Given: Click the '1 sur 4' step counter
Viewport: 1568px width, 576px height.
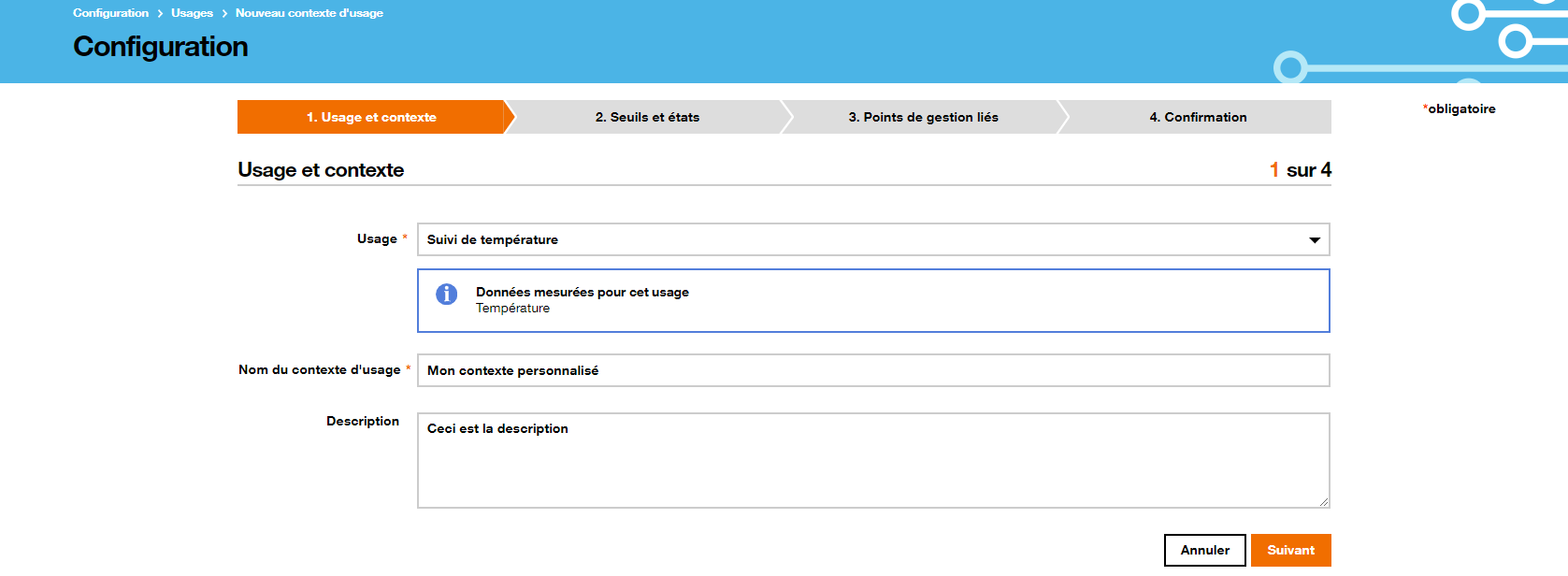Looking at the screenshot, I should coord(1301,169).
